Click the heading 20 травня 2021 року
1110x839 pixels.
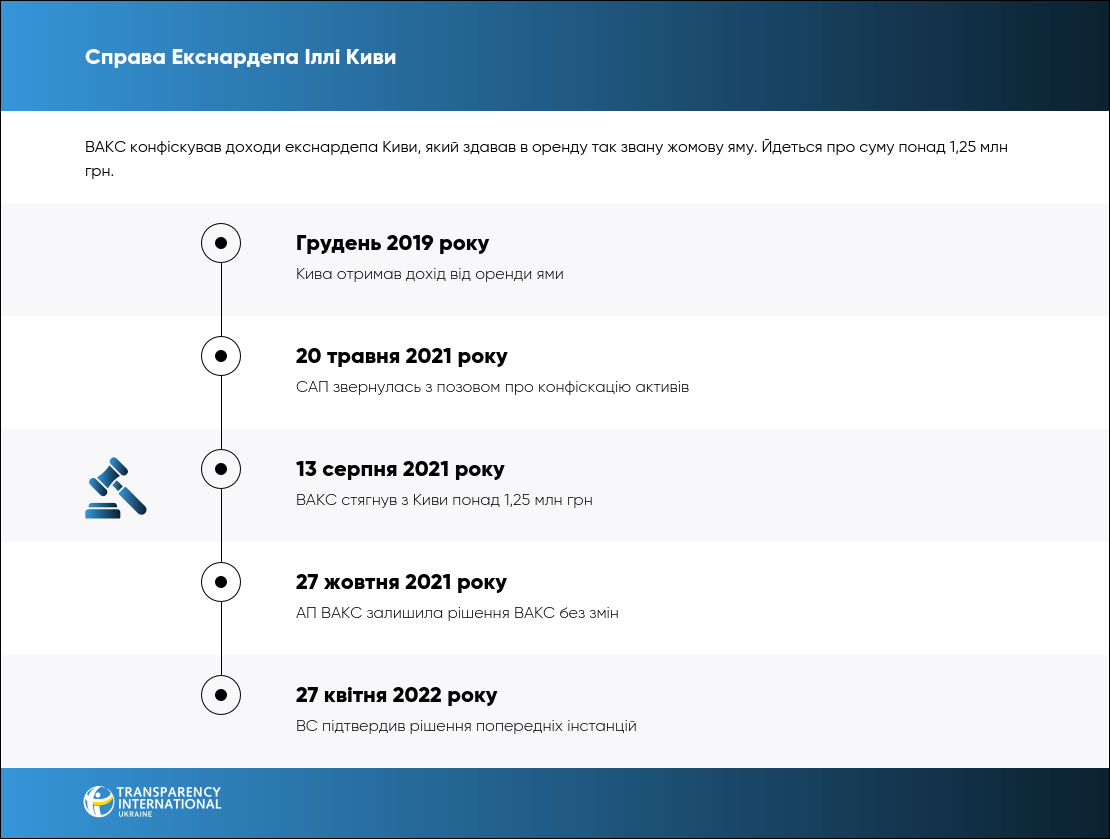[401, 357]
